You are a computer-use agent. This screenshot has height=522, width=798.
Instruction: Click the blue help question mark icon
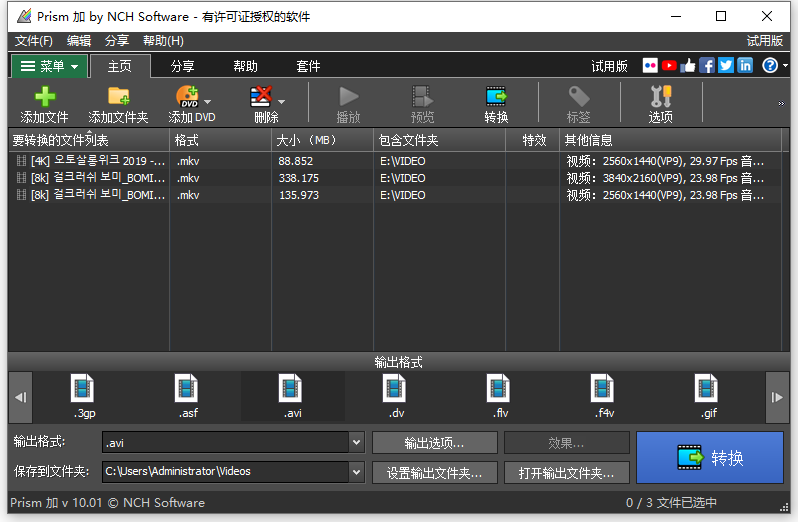770,66
